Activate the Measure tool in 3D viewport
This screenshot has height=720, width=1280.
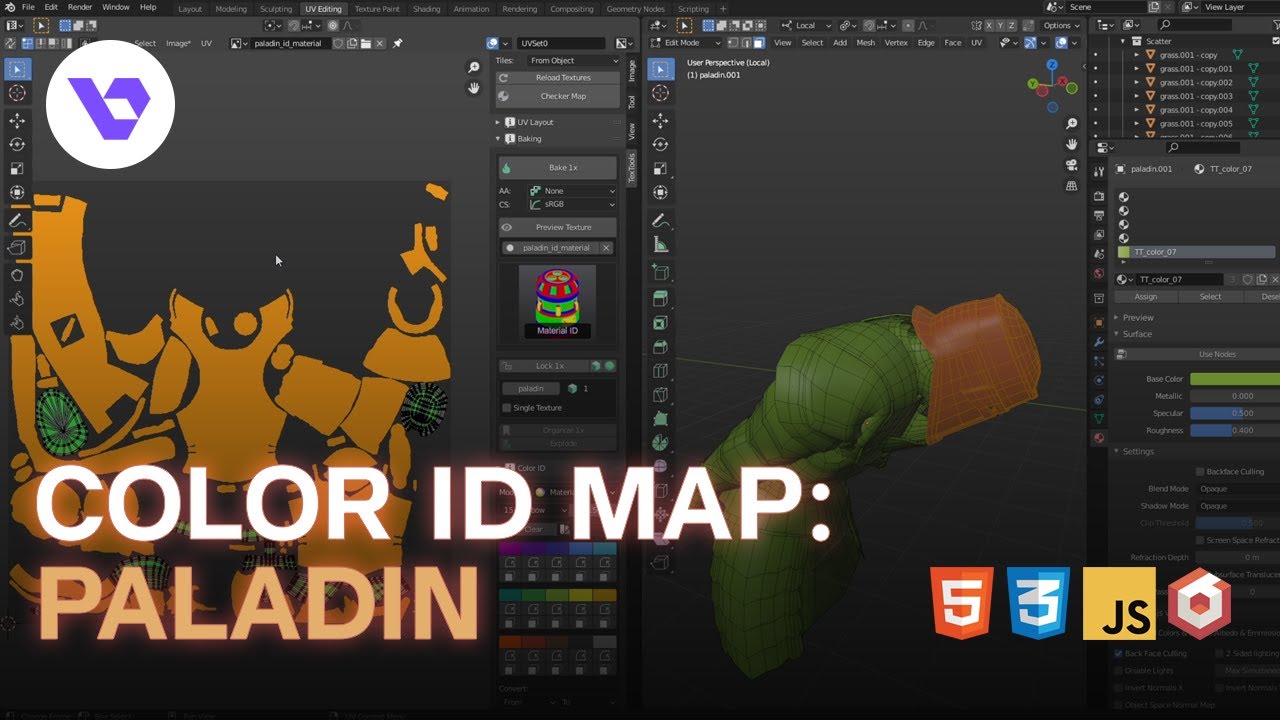[x=660, y=243]
